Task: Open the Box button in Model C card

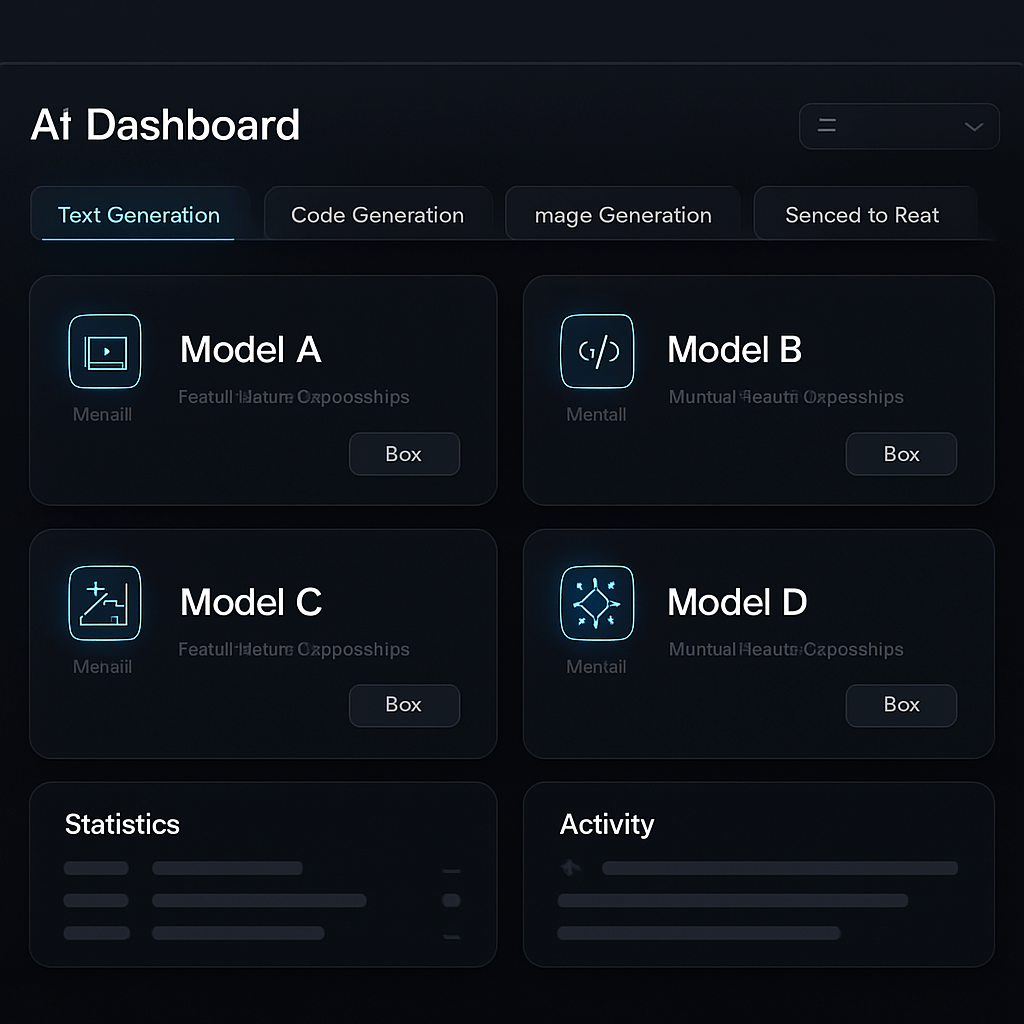Action: (x=404, y=705)
